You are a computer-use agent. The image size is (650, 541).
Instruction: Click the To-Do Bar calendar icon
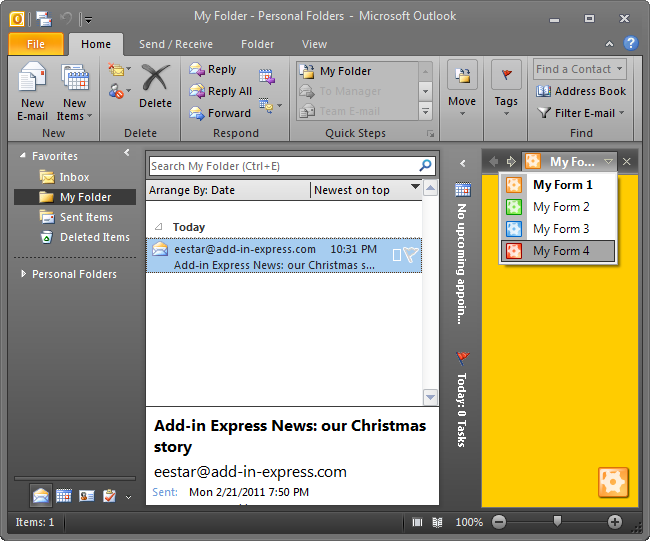click(x=463, y=190)
